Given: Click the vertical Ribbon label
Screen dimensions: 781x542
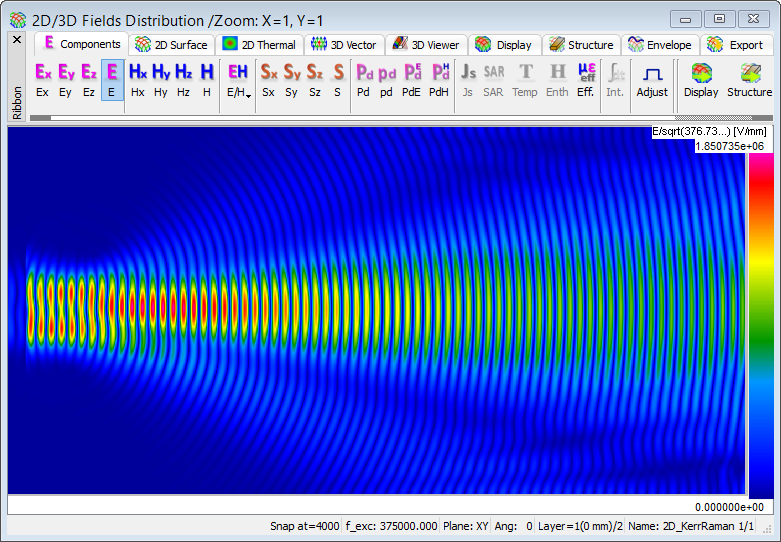Looking at the screenshot, I should coord(16,102).
